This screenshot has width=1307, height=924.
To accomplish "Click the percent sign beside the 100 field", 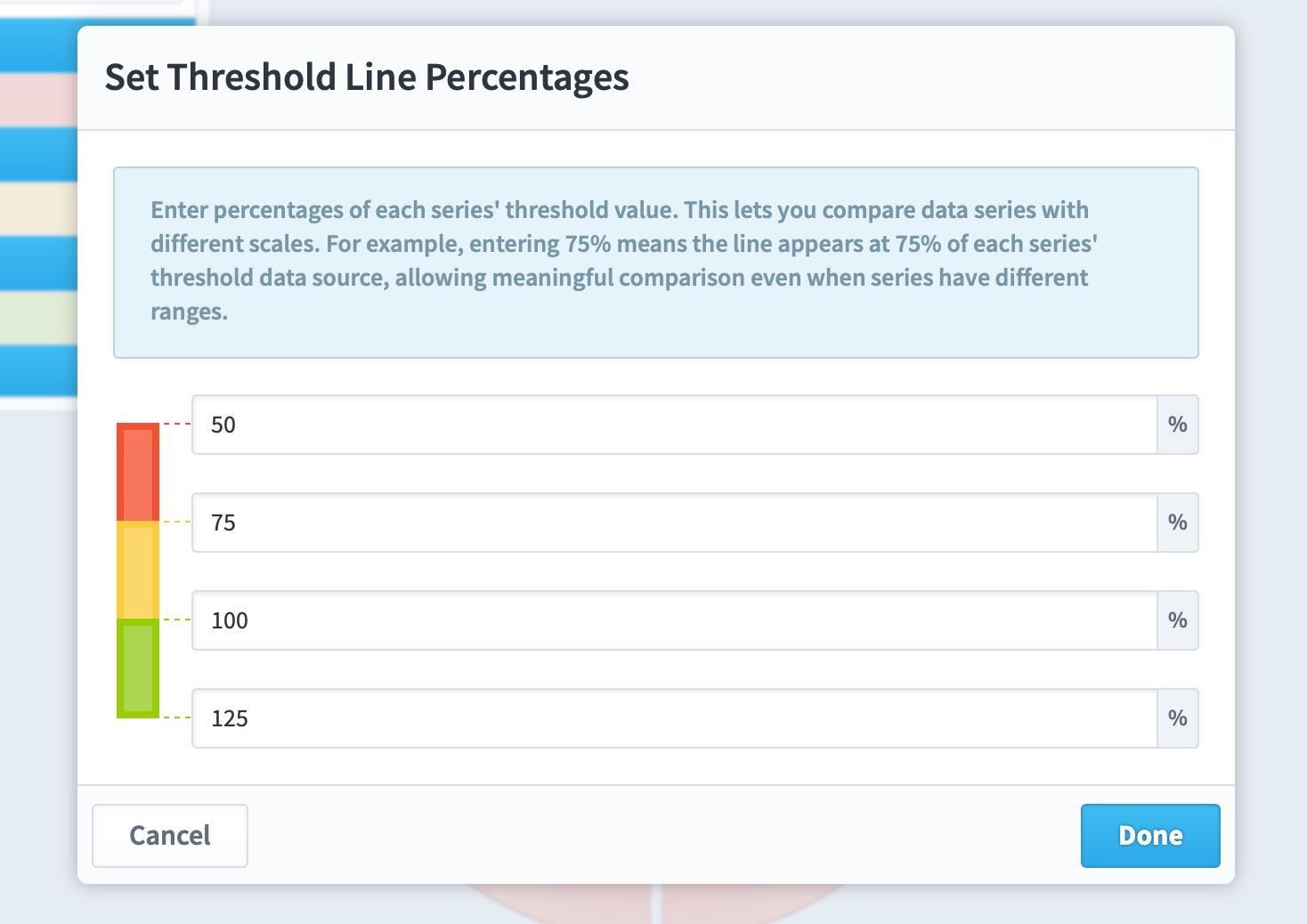I will [1178, 620].
